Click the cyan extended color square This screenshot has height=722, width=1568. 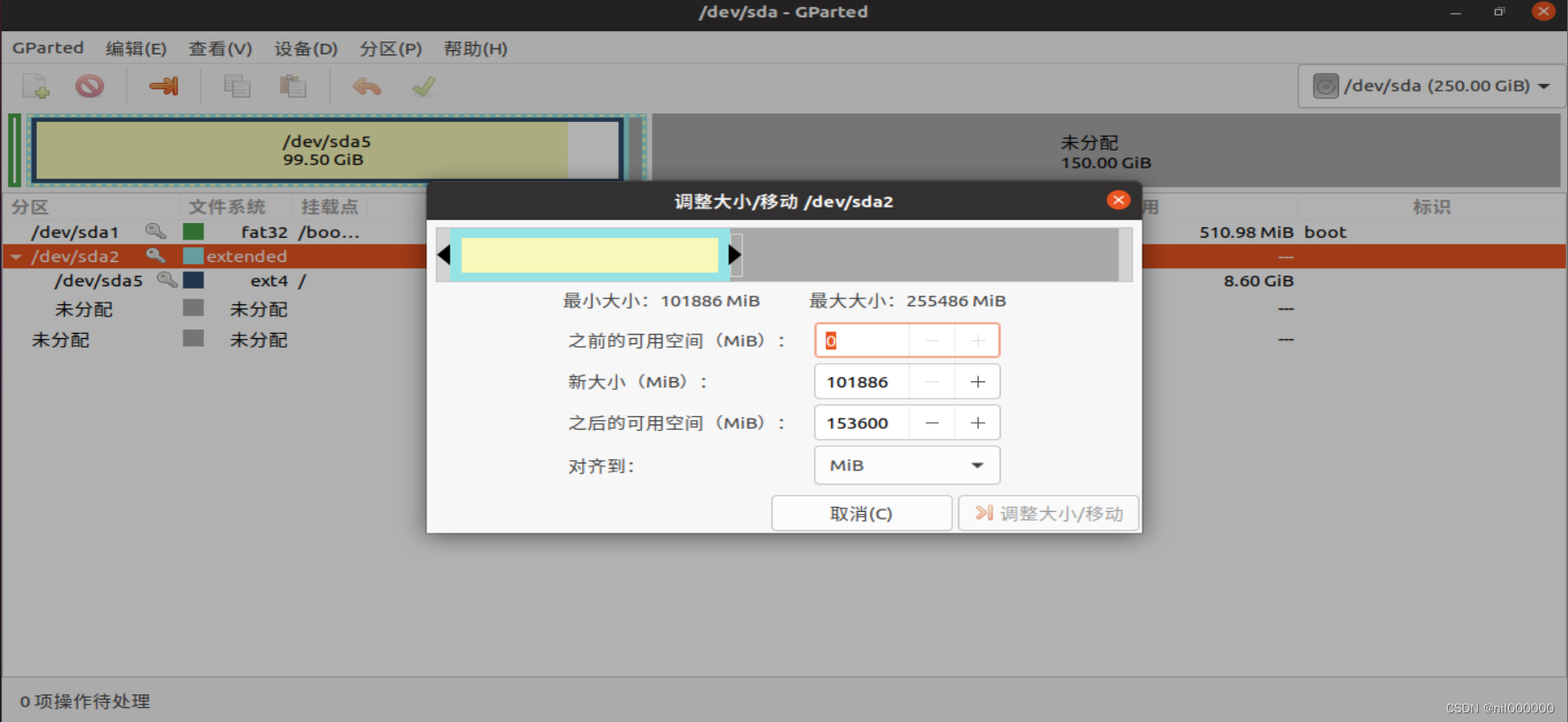(x=194, y=255)
